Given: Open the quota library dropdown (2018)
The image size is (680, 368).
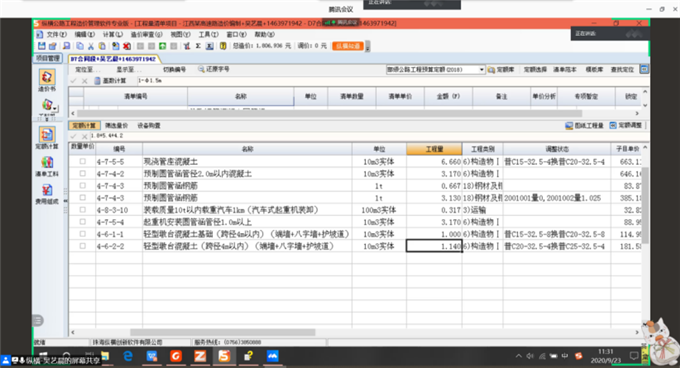Looking at the screenshot, I should 481,69.
